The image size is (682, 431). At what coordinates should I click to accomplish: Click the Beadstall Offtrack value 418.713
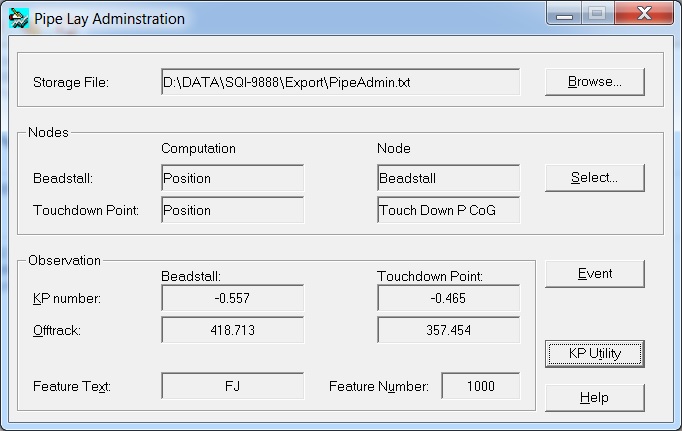tap(232, 330)
